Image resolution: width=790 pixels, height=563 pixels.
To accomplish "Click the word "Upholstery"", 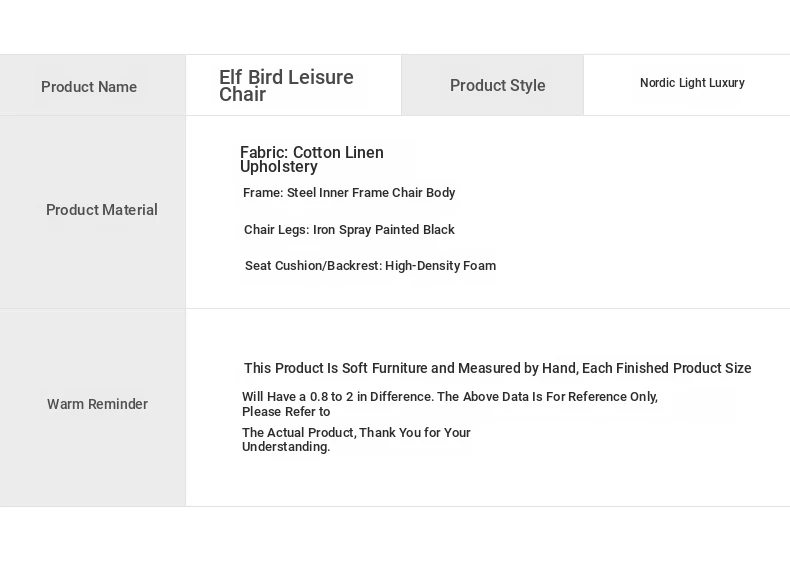I will tap(279, 167).
